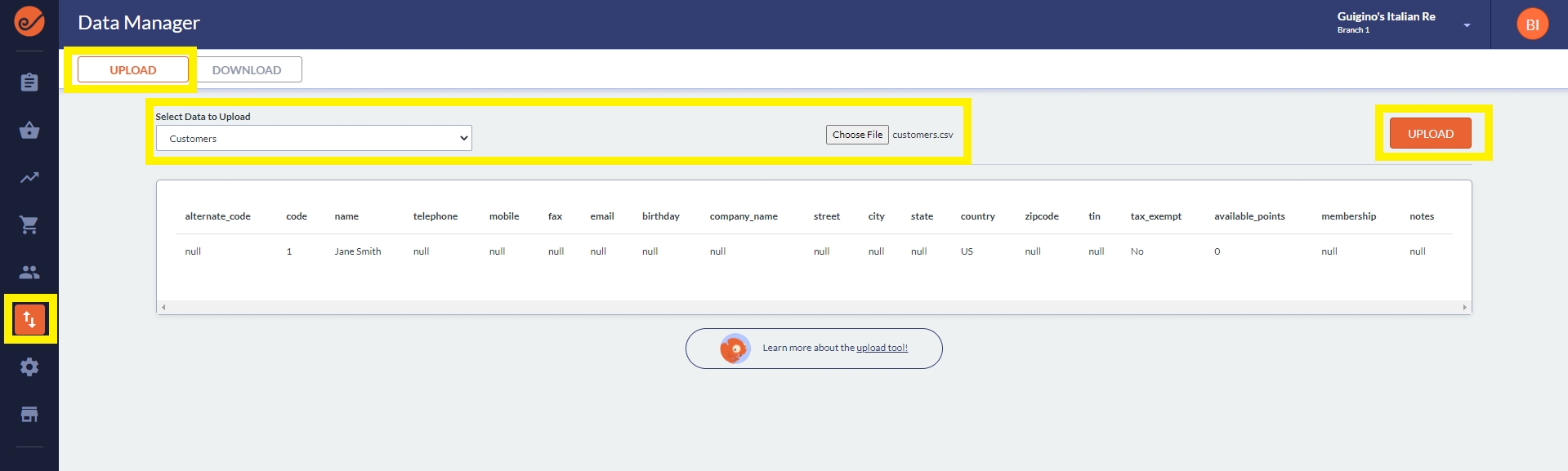Open the customers people icon in sidebar

pyautogui.click(x=29, y=272)
